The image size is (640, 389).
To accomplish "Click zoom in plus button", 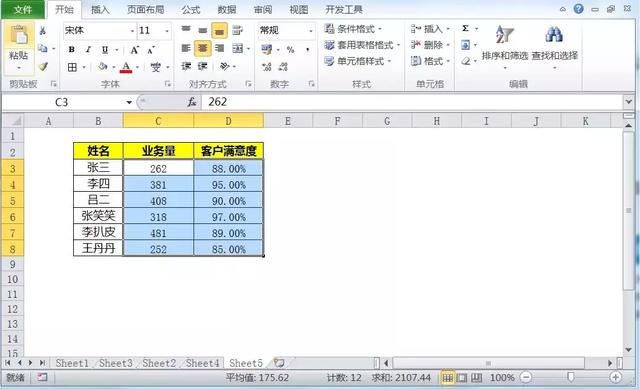I will click(x=616, y=378).
